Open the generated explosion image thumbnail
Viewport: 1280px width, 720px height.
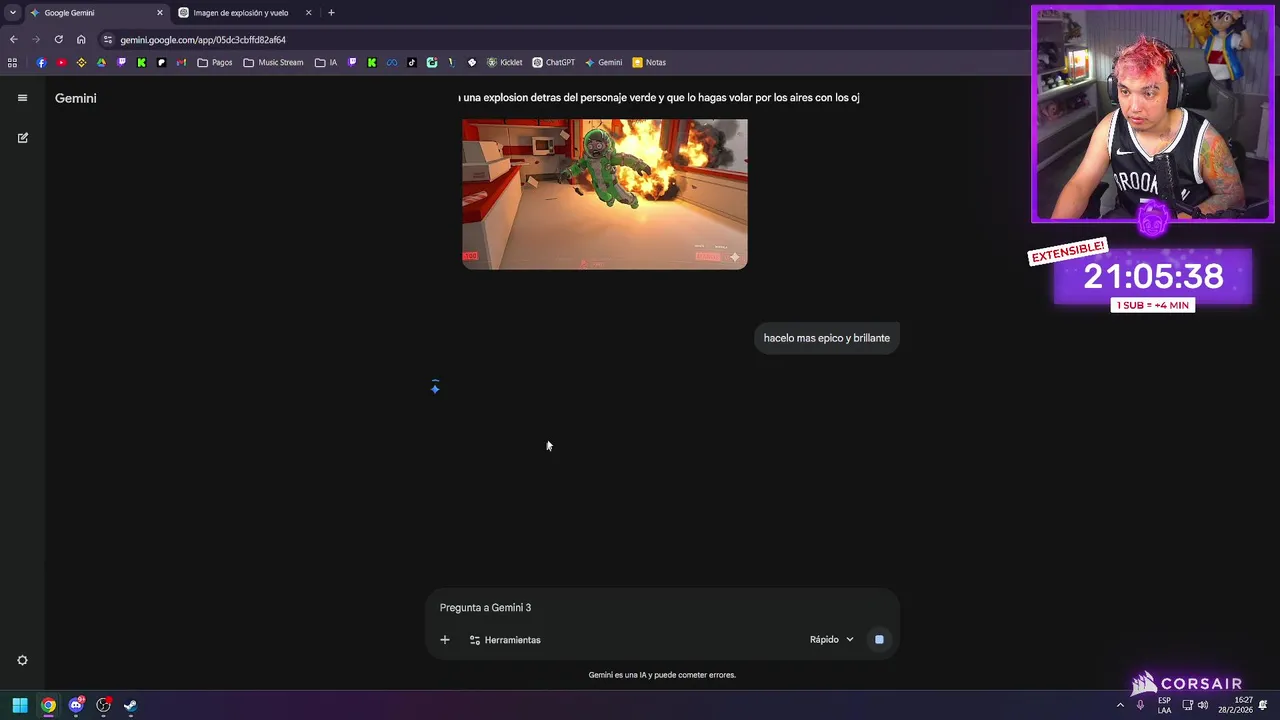pyautogui.click(x=604, y=194)
